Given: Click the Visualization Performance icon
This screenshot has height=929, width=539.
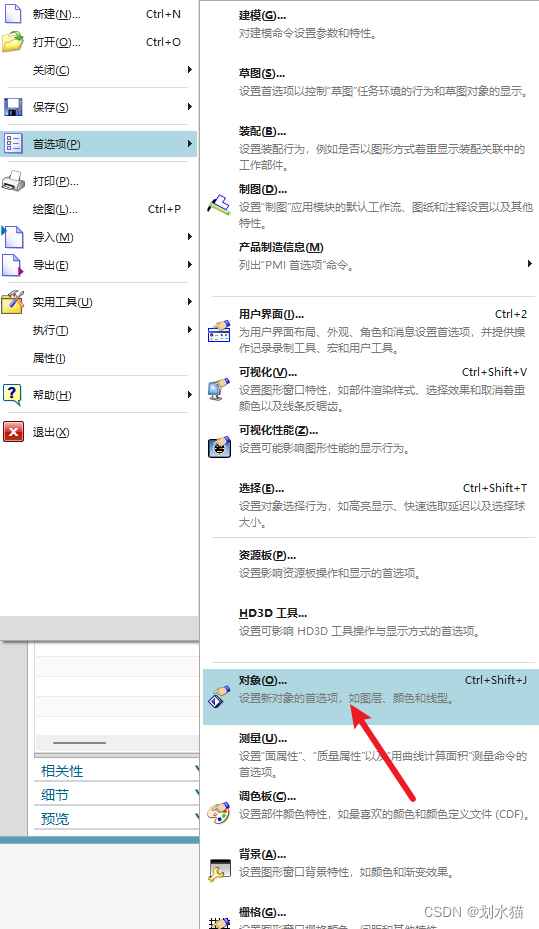Looking at the screenshot, I should pos(219,446).
